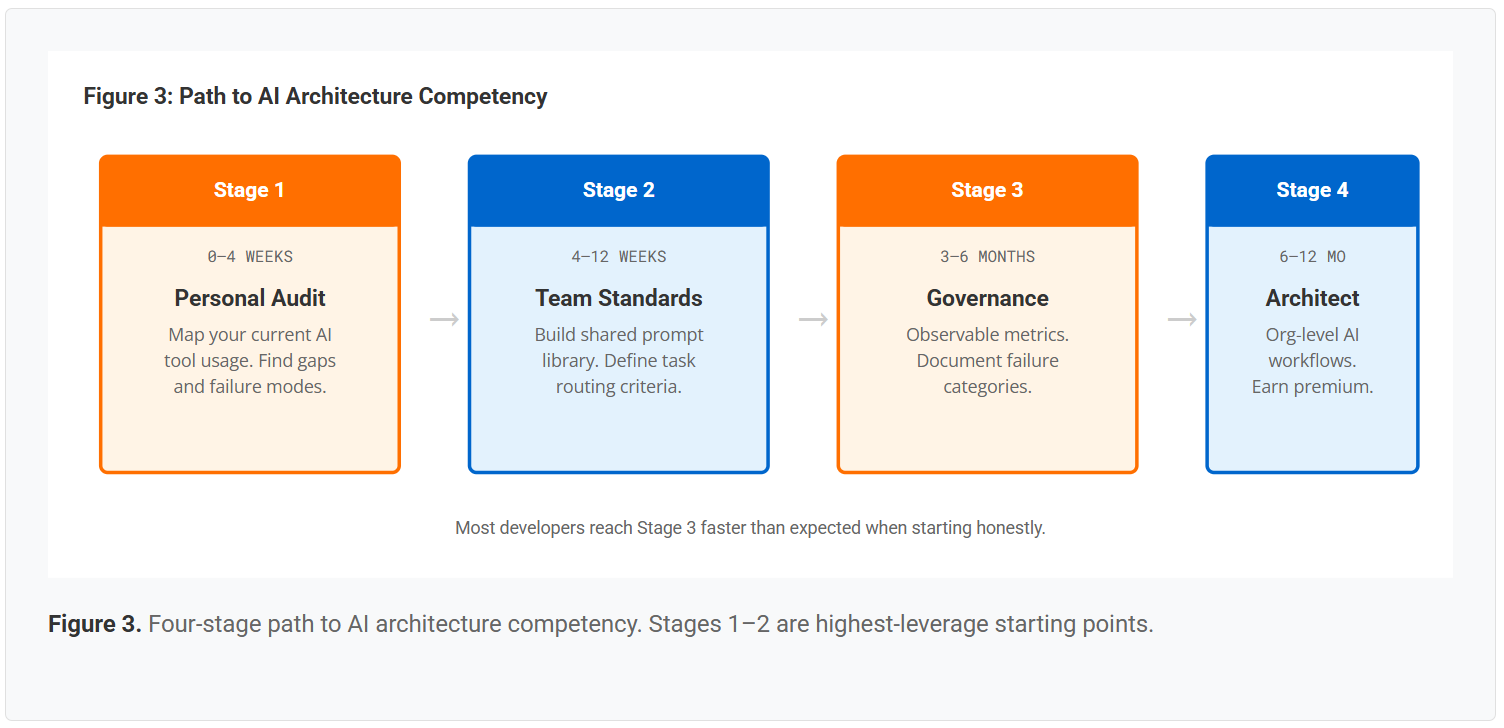Click the Governance heading
The image size is (1504, 728).
coord(988,298)
